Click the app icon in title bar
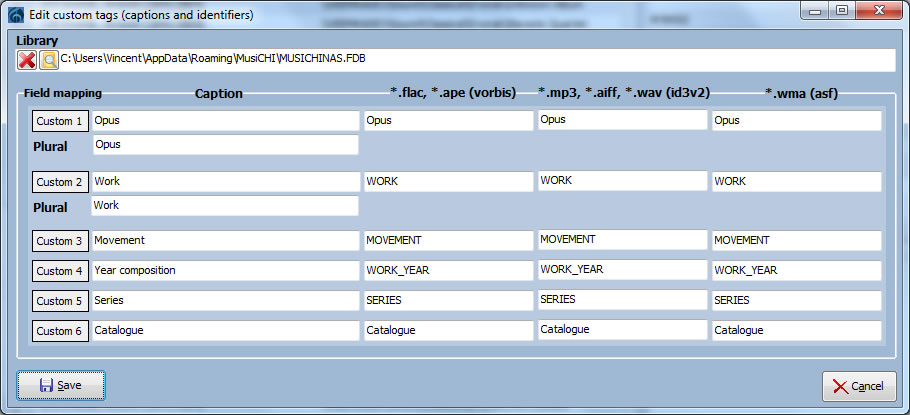The height and width of the screenshot is (415, 910). 15,15
